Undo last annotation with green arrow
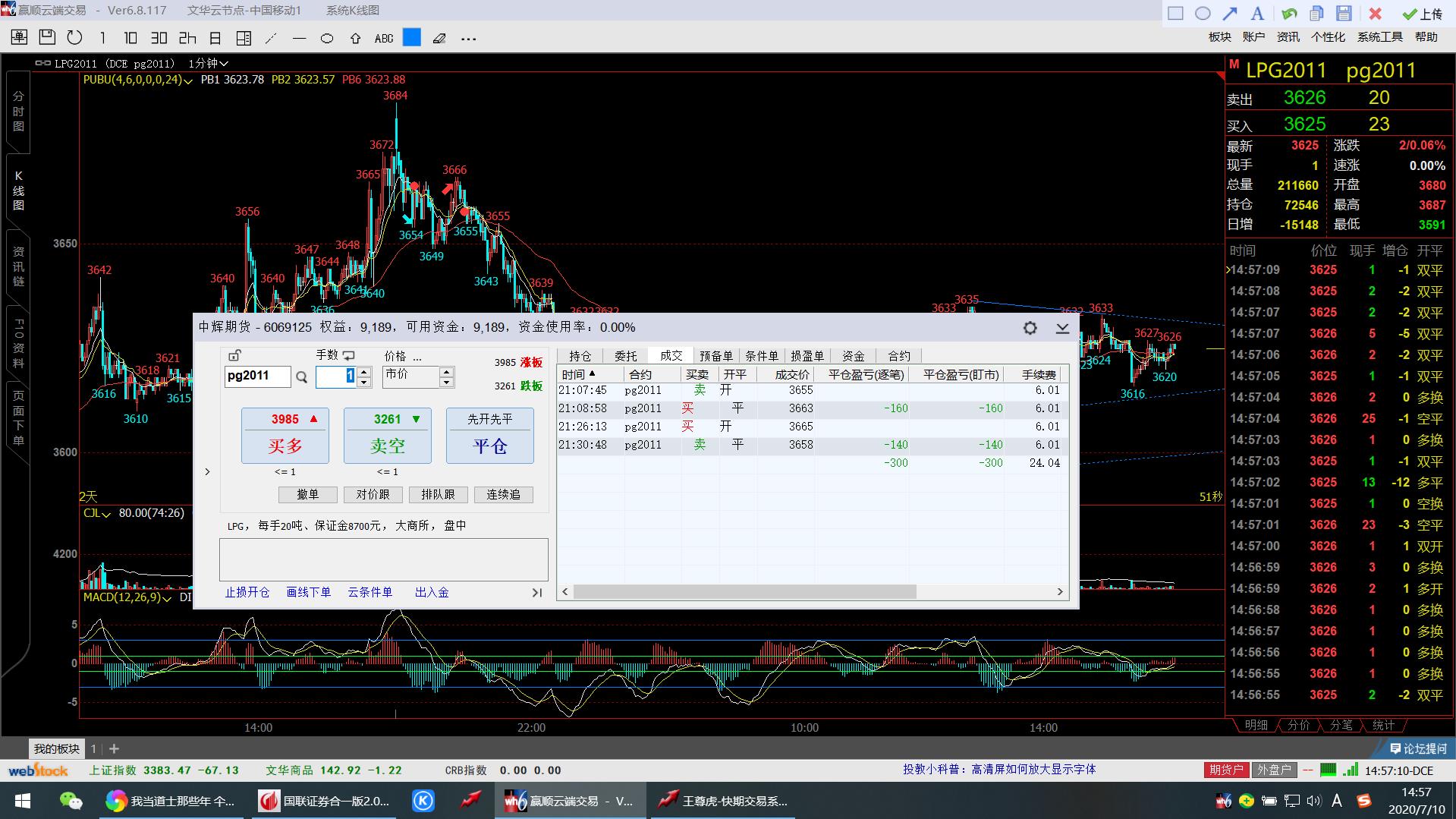 click(1289, 13)
